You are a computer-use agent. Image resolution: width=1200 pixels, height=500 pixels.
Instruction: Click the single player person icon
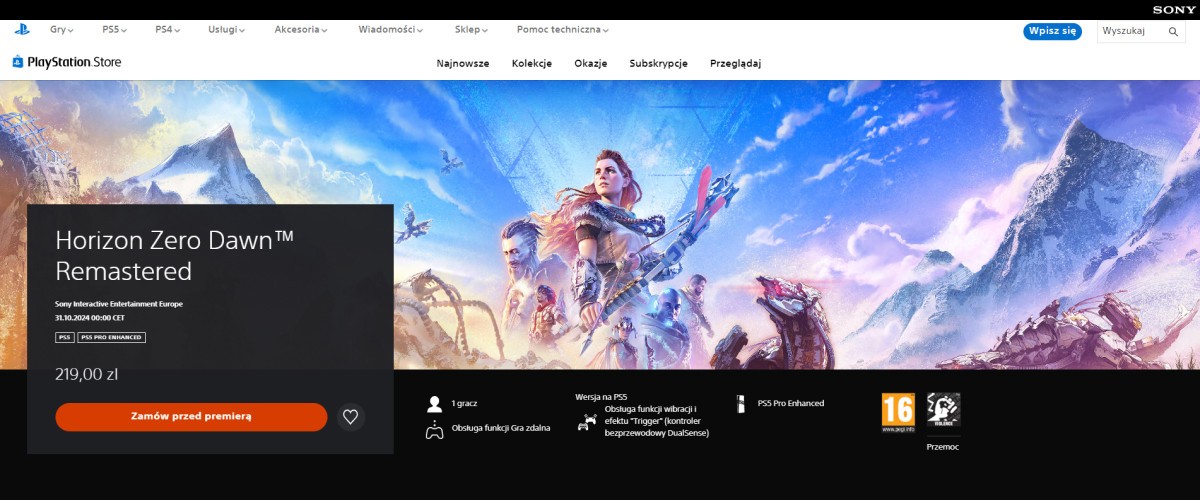click(x=434, y=404)
